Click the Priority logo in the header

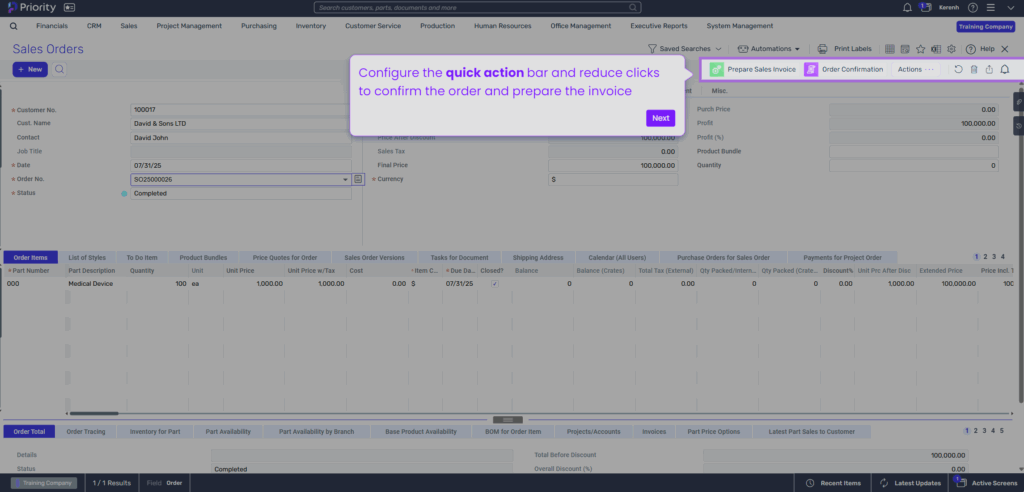(x=31, y=7)
